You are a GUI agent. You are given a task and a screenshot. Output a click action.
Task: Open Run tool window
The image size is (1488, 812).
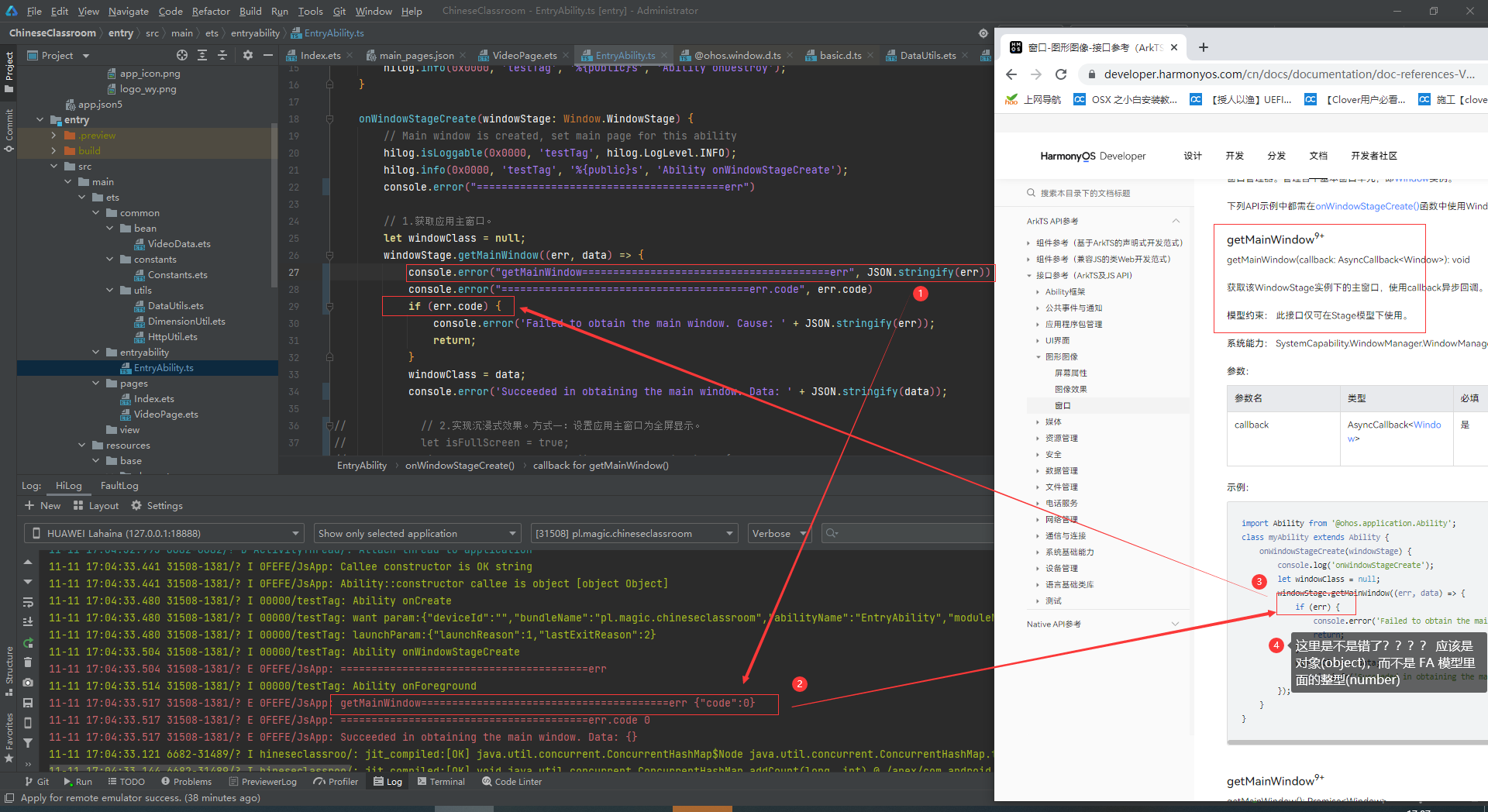(78, 782)
